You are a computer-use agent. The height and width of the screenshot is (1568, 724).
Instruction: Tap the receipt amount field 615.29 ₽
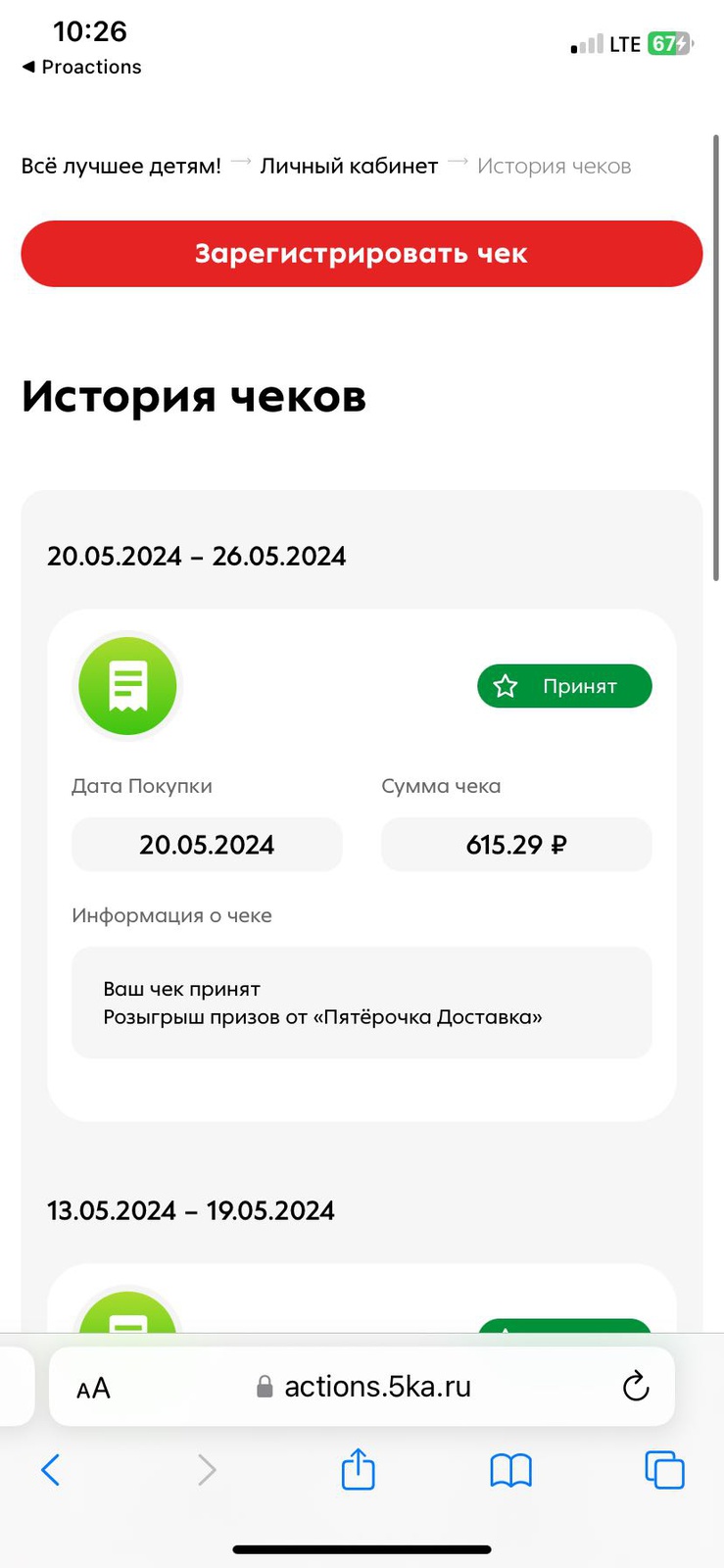coord(516,844)
